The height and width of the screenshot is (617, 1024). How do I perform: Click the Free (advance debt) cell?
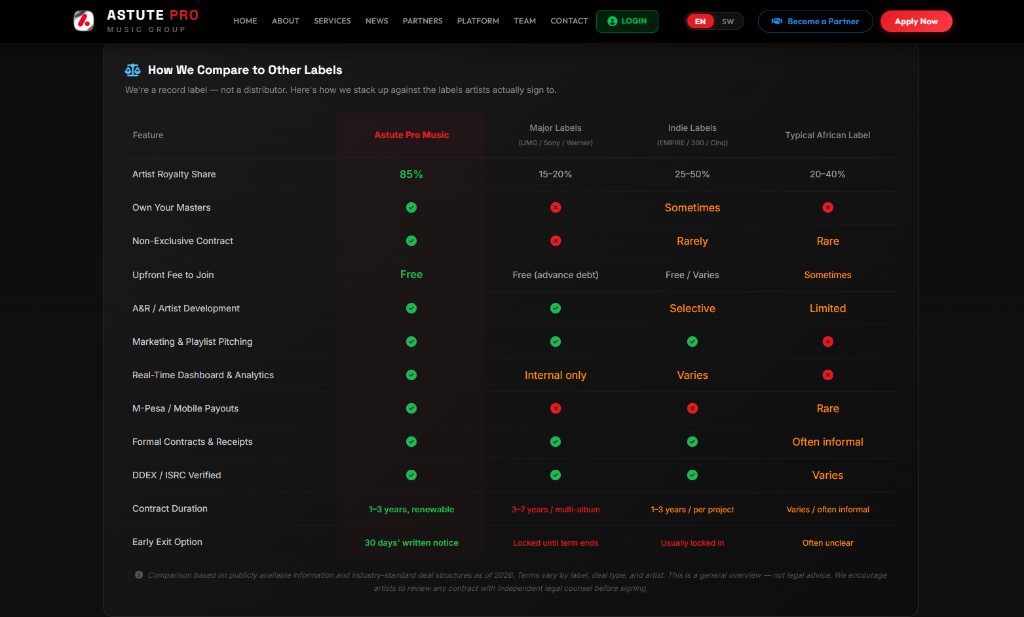click(x=555, y=275)
